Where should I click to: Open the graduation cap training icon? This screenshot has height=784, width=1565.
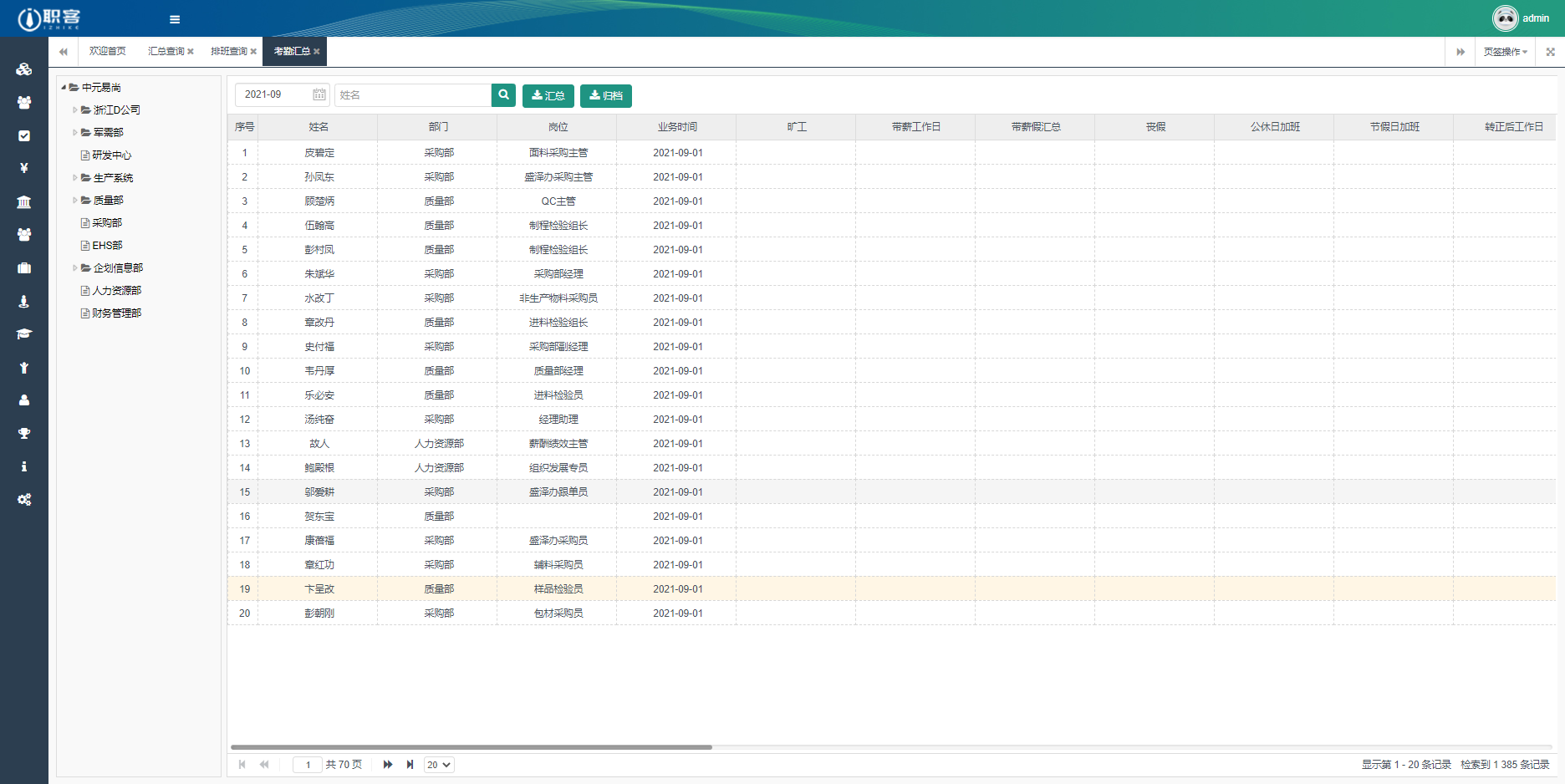pyautogui.click(x=24, y=333)
